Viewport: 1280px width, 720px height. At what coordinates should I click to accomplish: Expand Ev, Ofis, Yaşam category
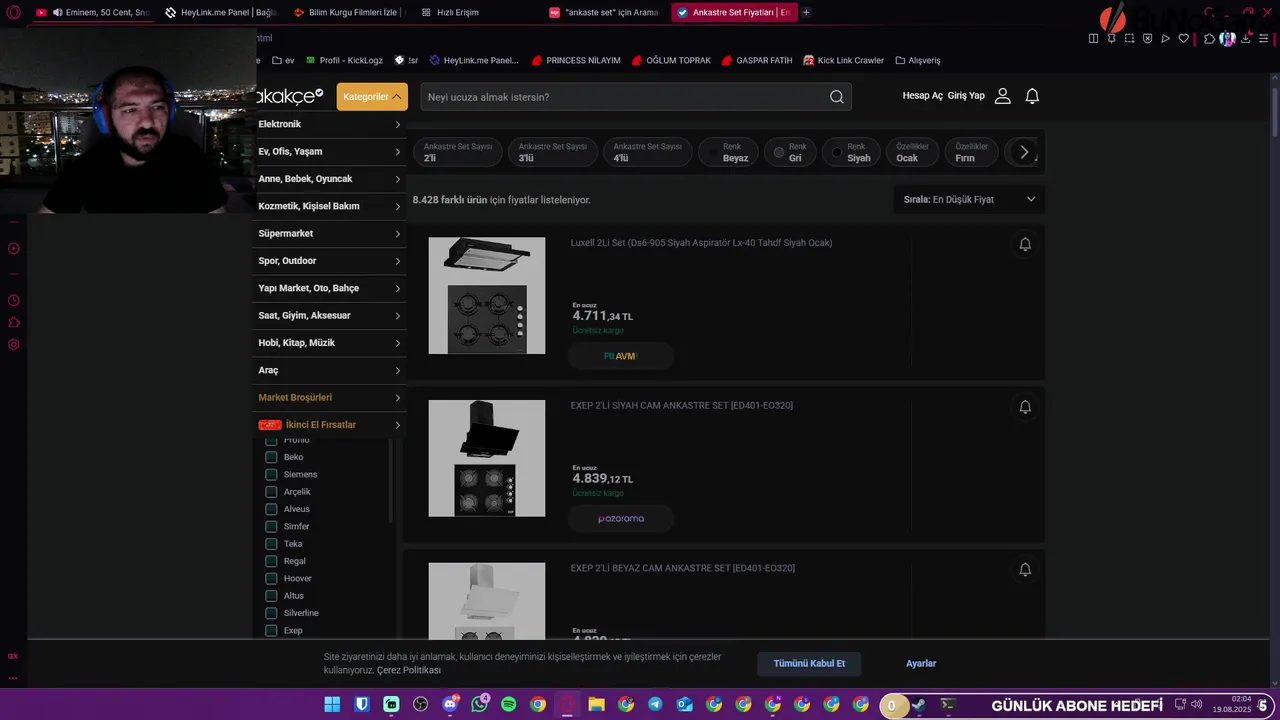pyautogui.click(x=329, y=151)
